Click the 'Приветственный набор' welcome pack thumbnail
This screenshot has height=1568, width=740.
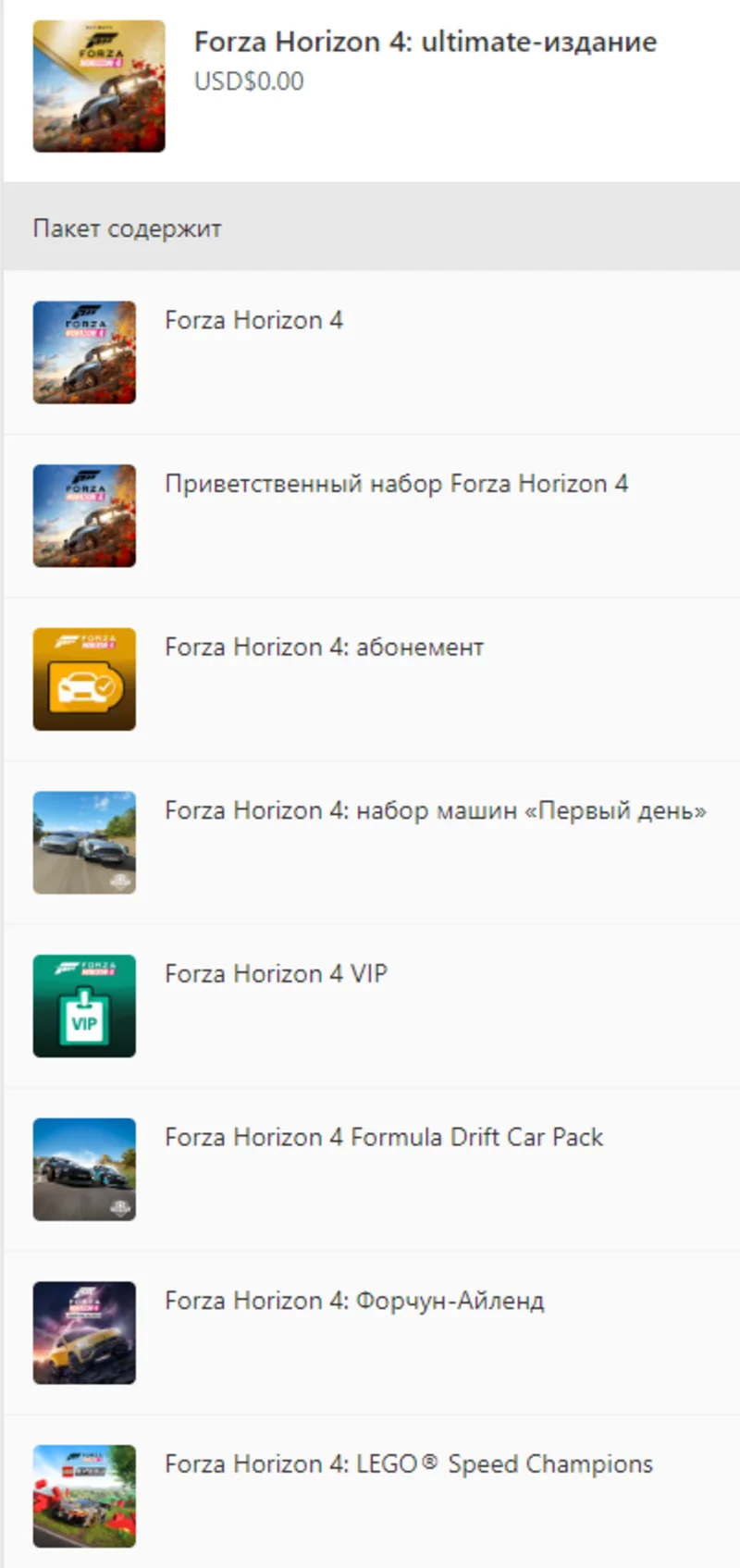[84, 516]
